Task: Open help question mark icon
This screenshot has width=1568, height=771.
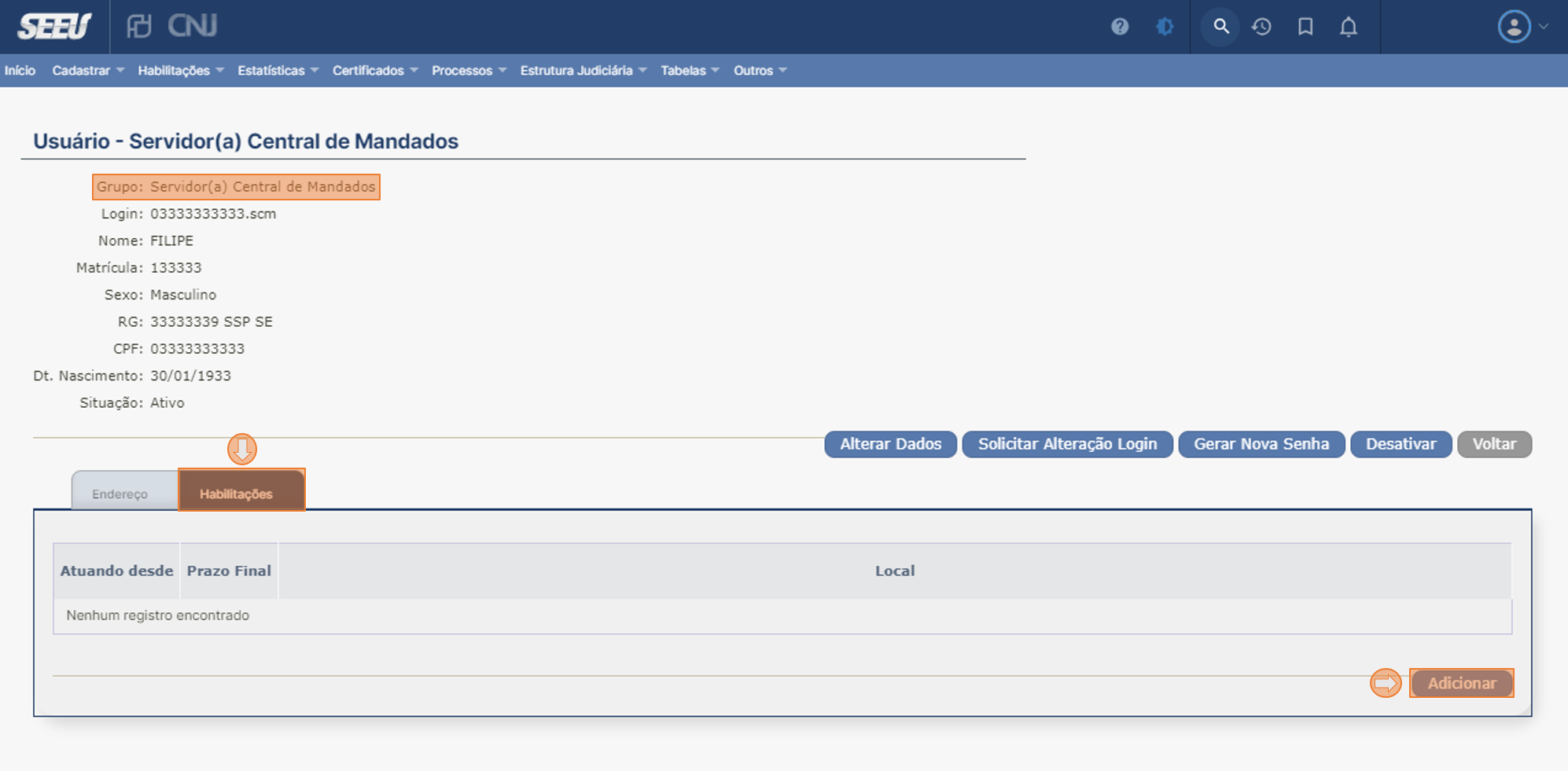Action: (x=1120, y=27)
